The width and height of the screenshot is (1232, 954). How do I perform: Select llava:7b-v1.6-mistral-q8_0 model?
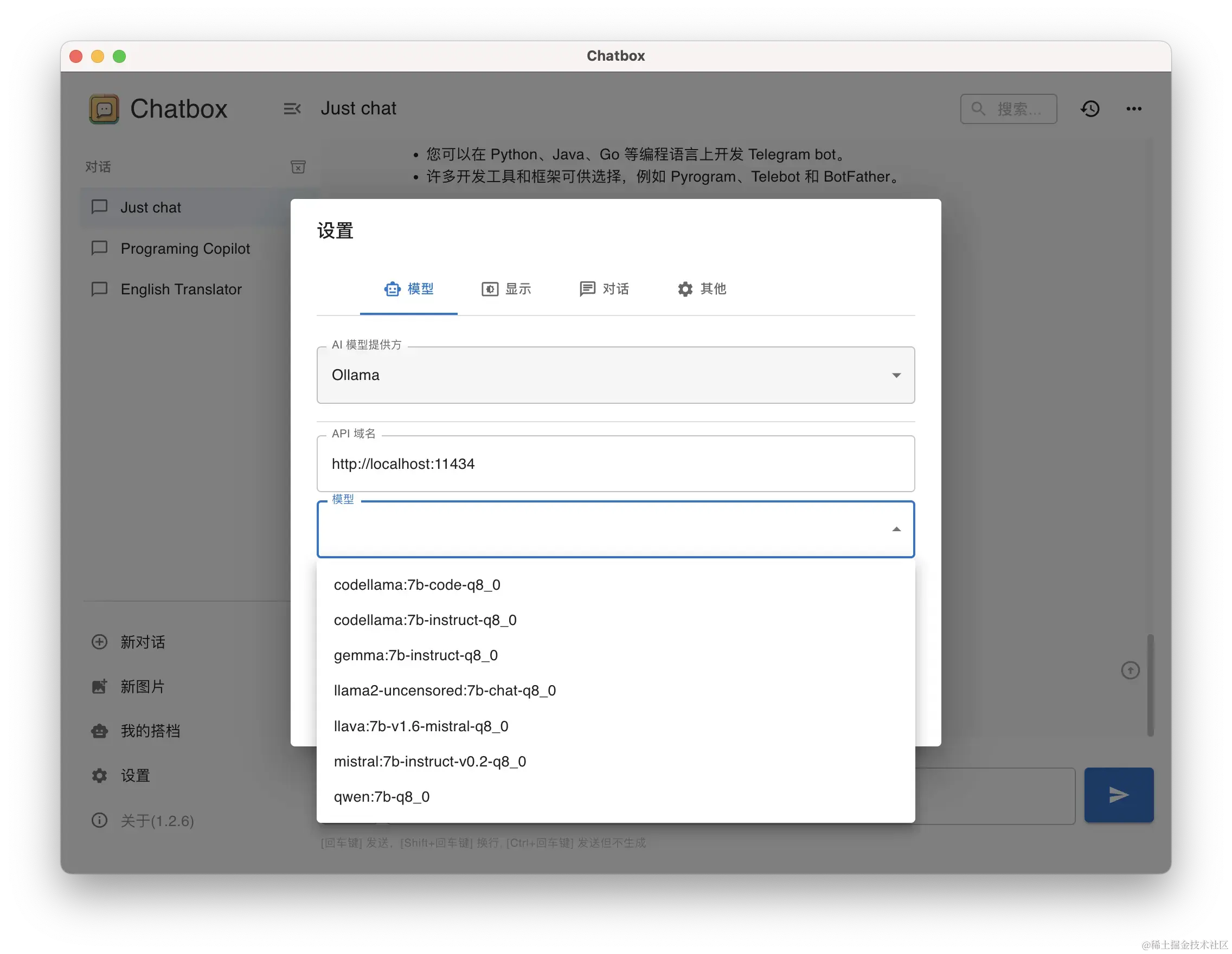[x=615, y=726]
